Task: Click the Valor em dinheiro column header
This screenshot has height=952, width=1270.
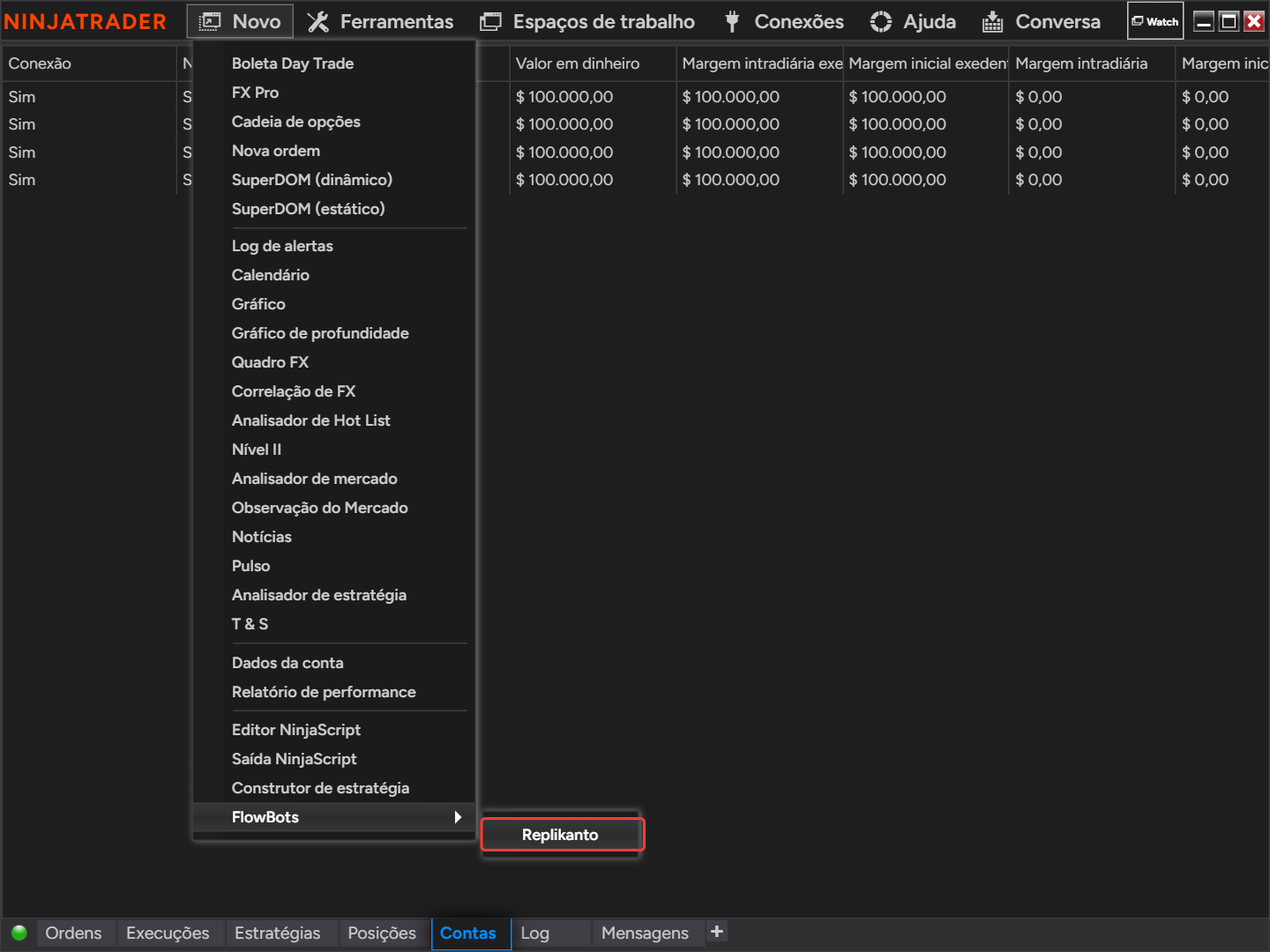Action: pos(593,63)
